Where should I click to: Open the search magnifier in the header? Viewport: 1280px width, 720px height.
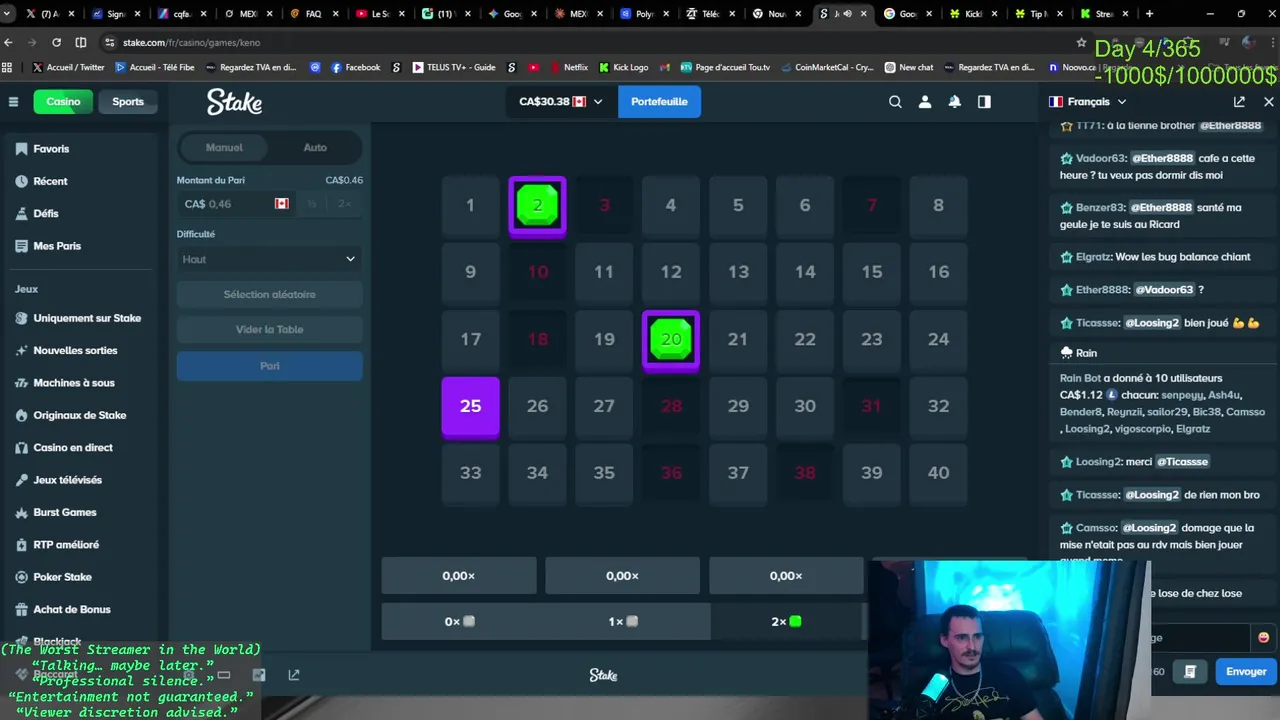[895, 101]
